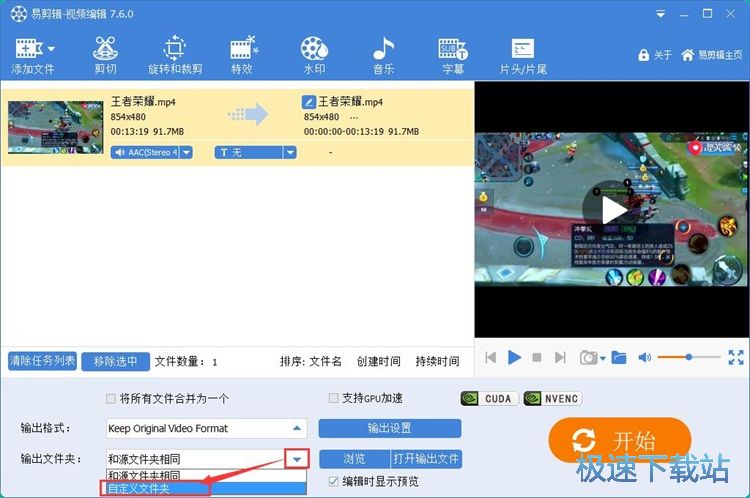Expand the subtitle 无 dropdown
The image size is (750, 498).
(290, 153)
